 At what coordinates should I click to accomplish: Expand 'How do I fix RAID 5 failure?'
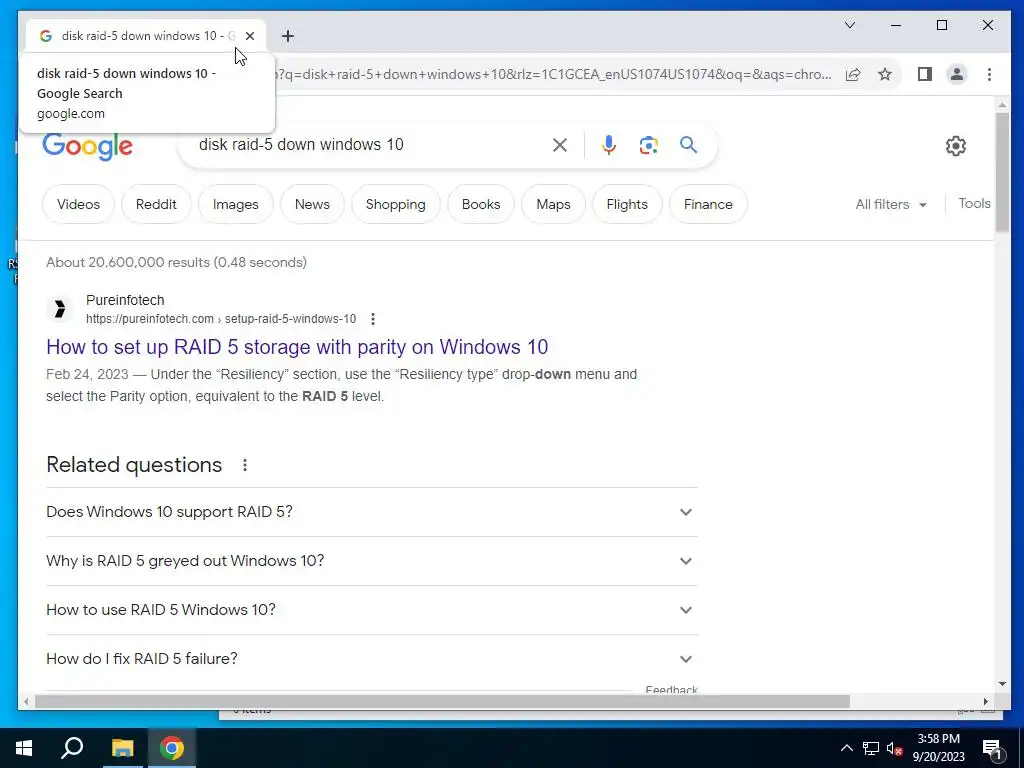coord(372,659)
